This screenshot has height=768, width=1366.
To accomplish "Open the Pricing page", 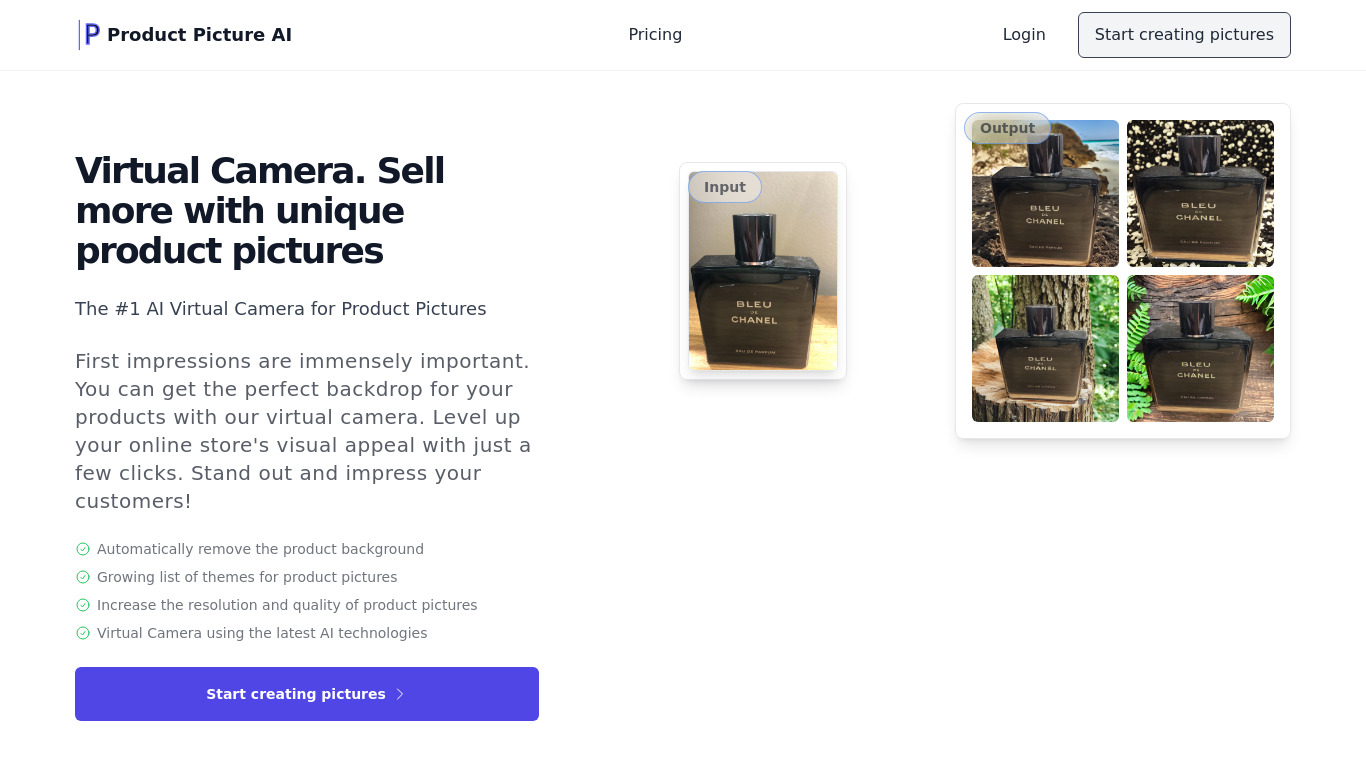I will 655,35.
